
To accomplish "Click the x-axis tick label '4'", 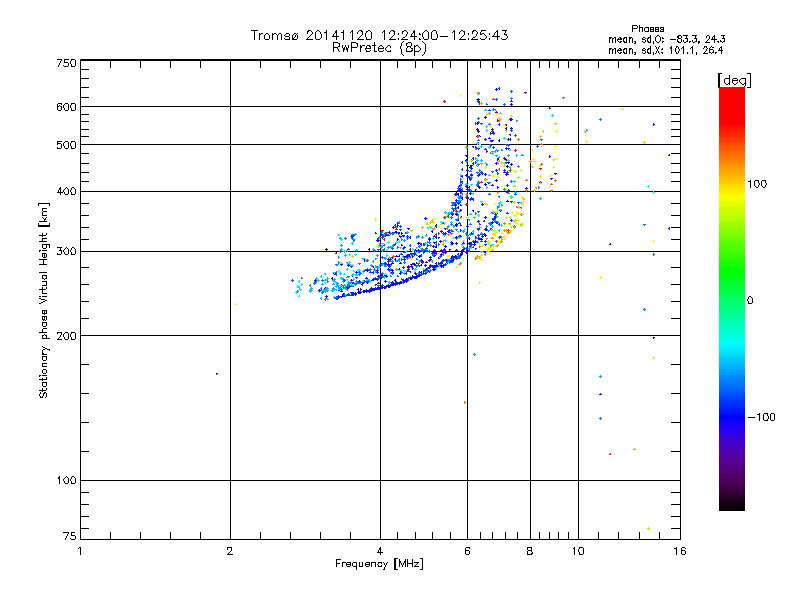I will coord(380,551).
